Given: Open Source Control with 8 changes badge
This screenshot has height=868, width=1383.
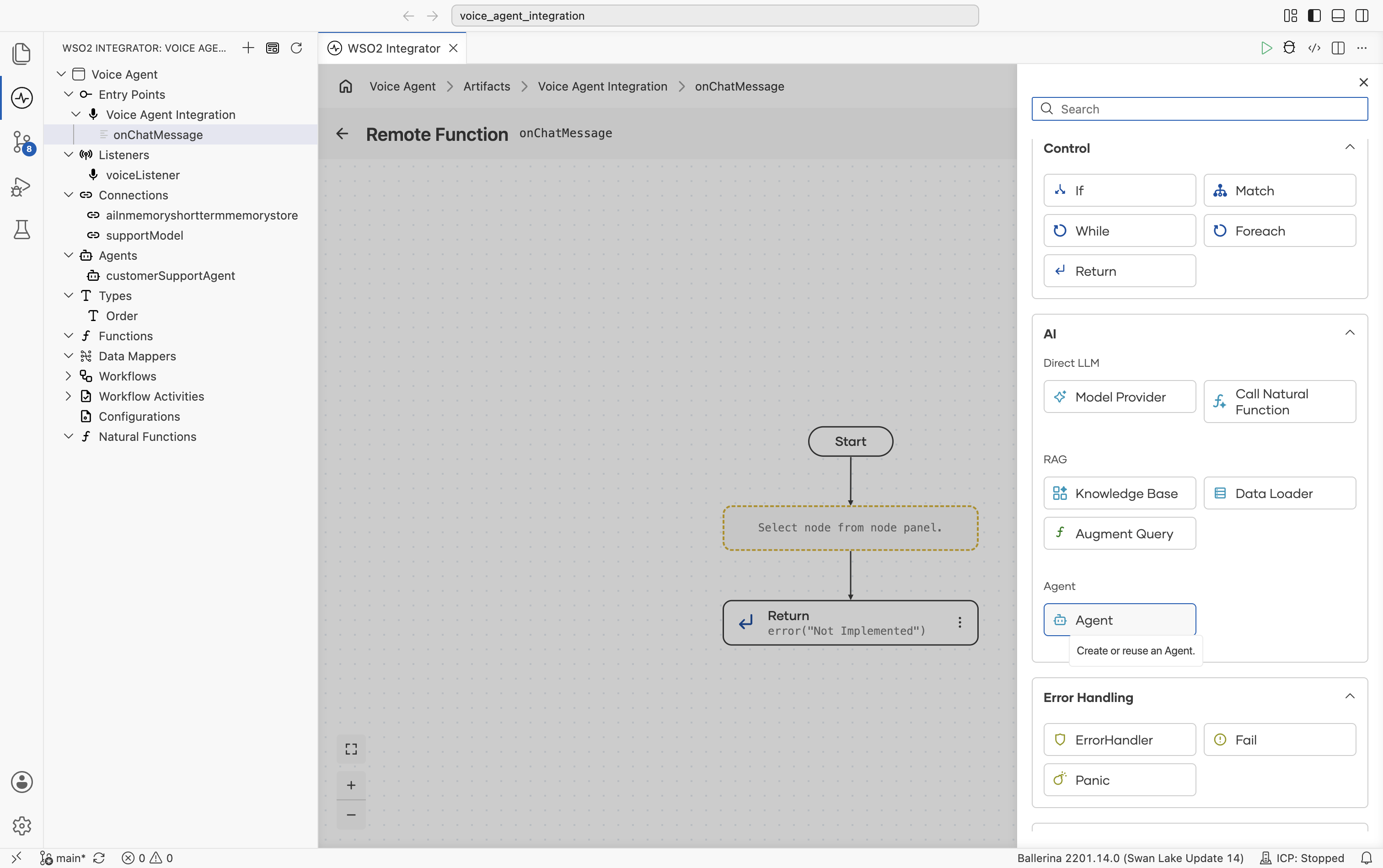Looking at the screenshot, I should (x=22, y=142).
